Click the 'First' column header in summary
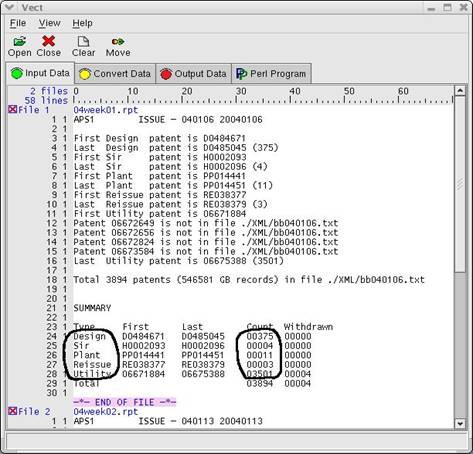Screen dimensions: 473x454 (135, 326)
